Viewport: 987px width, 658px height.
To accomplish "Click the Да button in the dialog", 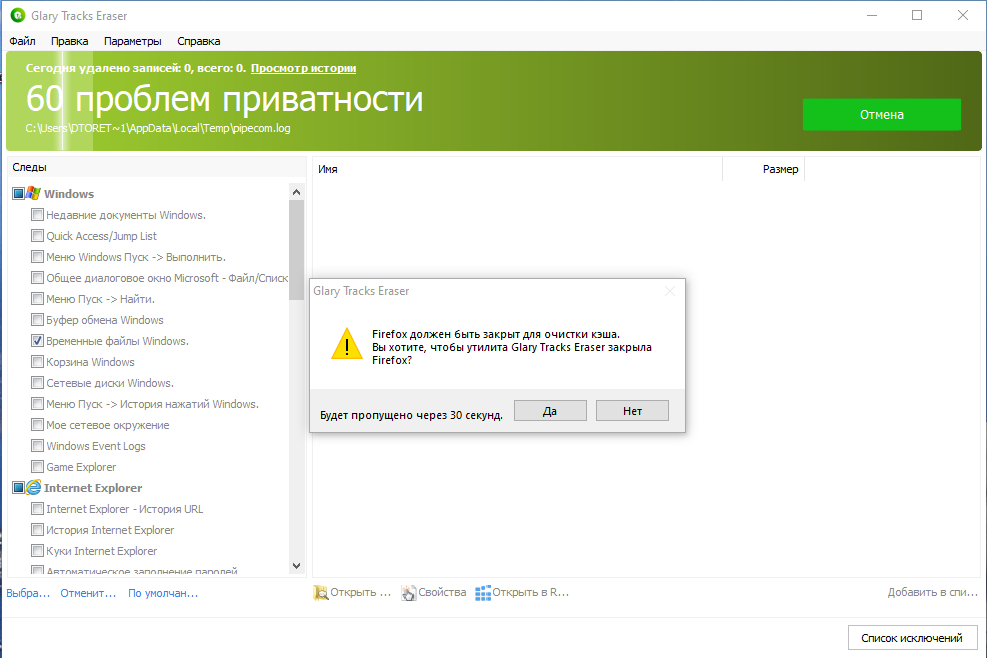I will point(550,409).
